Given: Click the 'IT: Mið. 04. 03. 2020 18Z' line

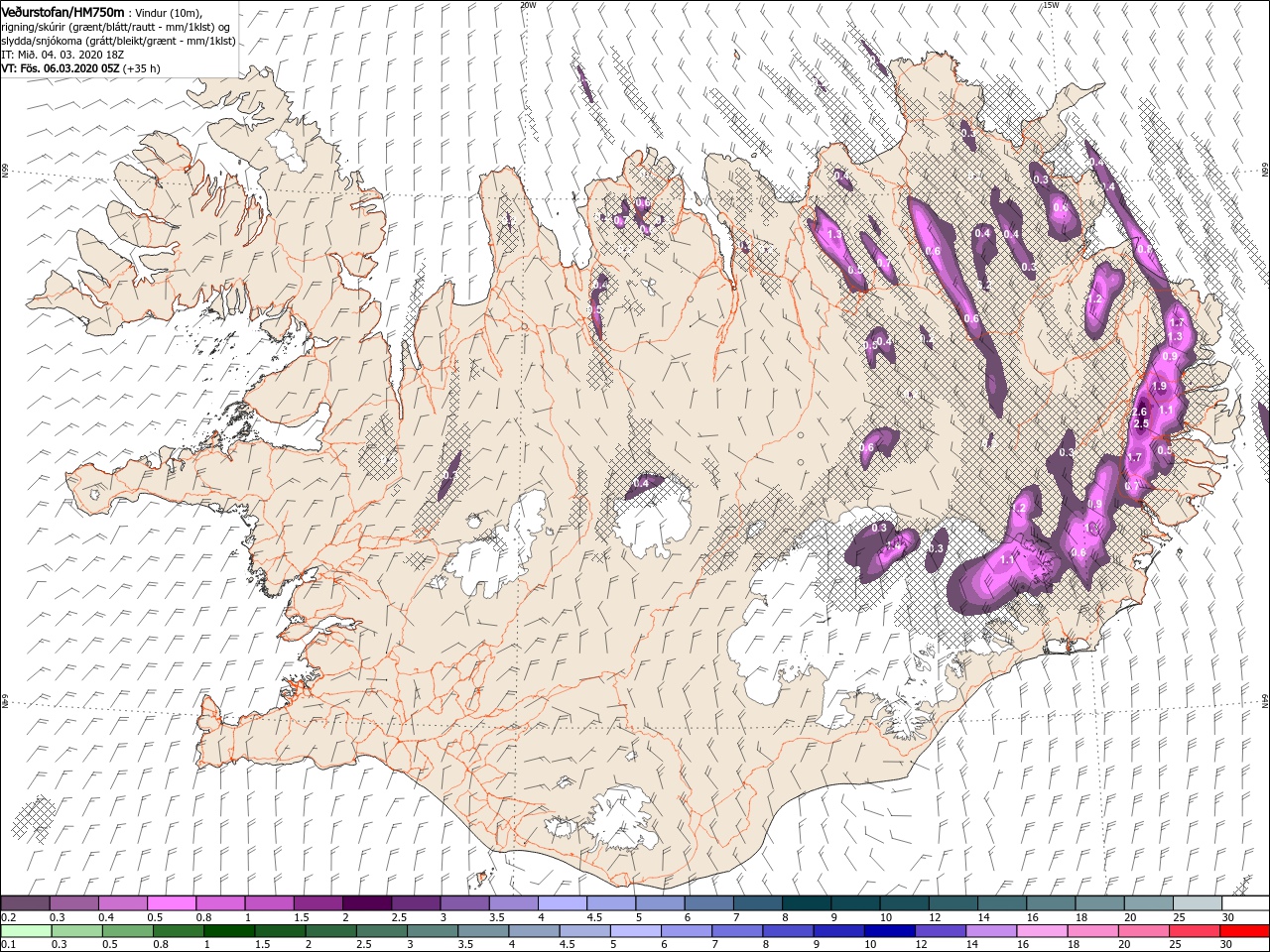Looking at the screenshot, I should click(61, 55).
